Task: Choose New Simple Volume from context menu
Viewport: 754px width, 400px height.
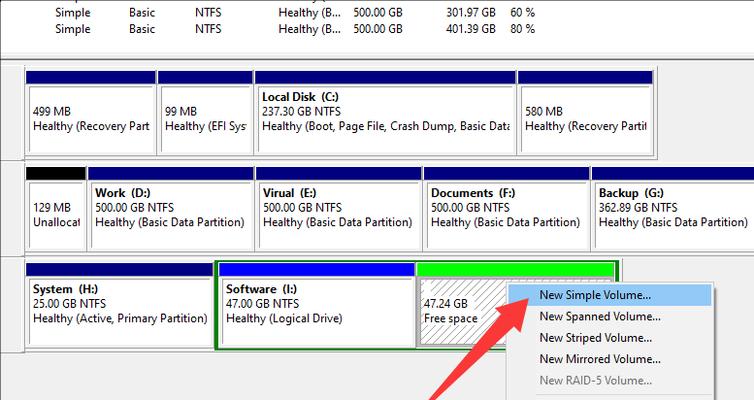Action: click(x=610, y=295)
